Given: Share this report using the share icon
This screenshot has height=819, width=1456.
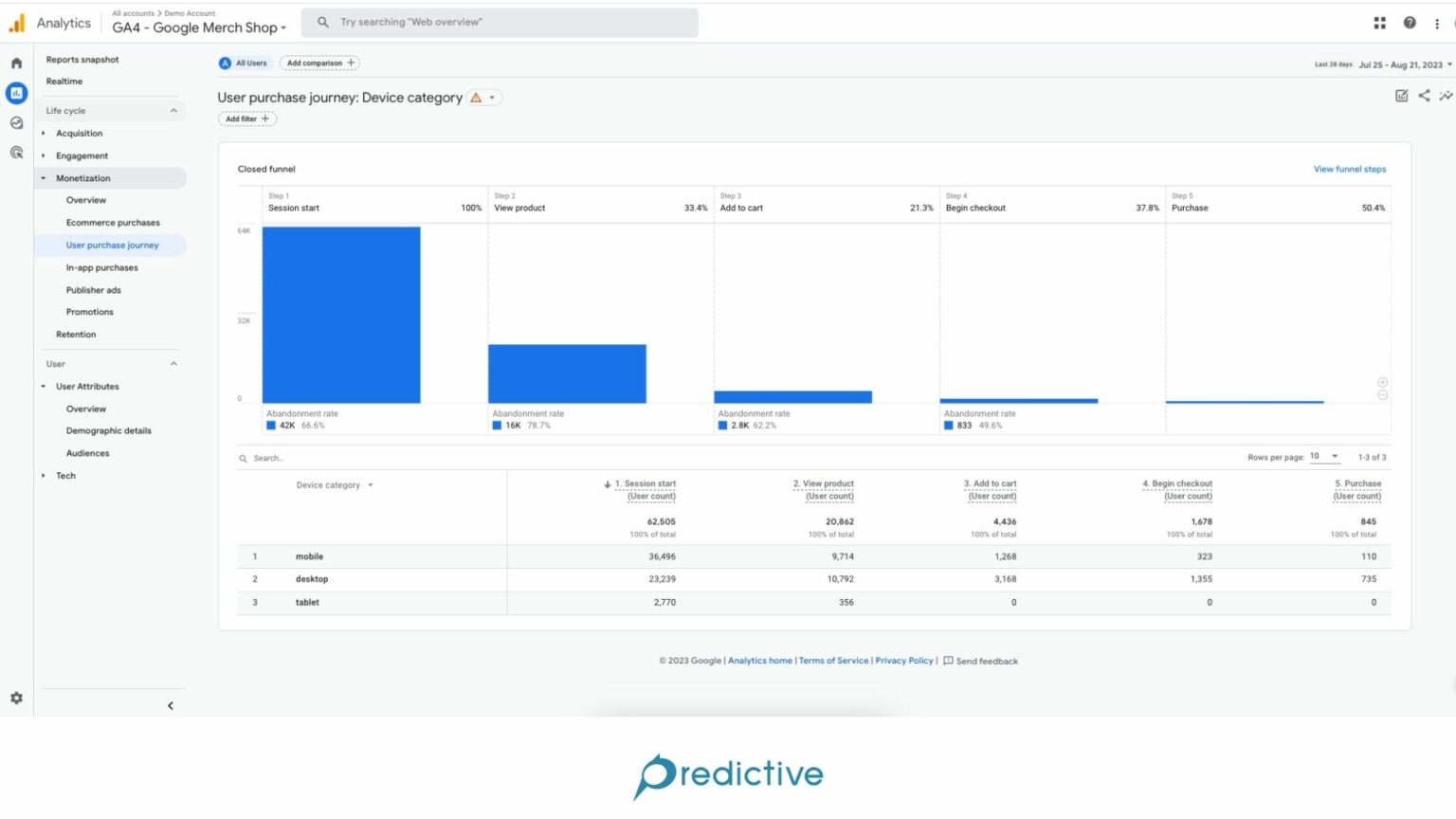Looking at the screenshot, I should (1424, 96).
